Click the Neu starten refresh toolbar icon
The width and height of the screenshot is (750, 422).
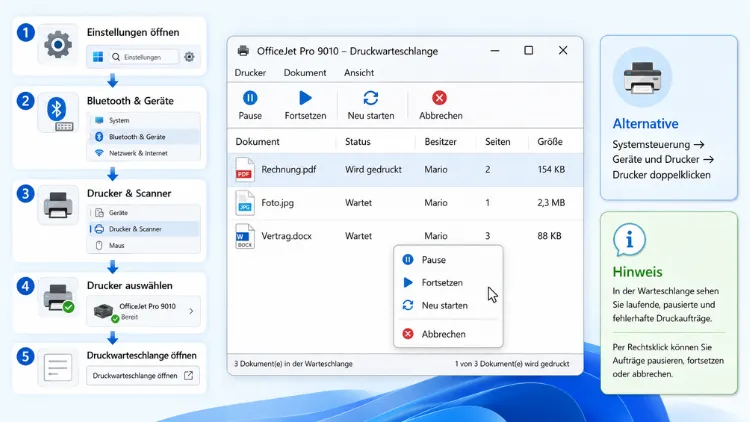[x=371, y=98]
